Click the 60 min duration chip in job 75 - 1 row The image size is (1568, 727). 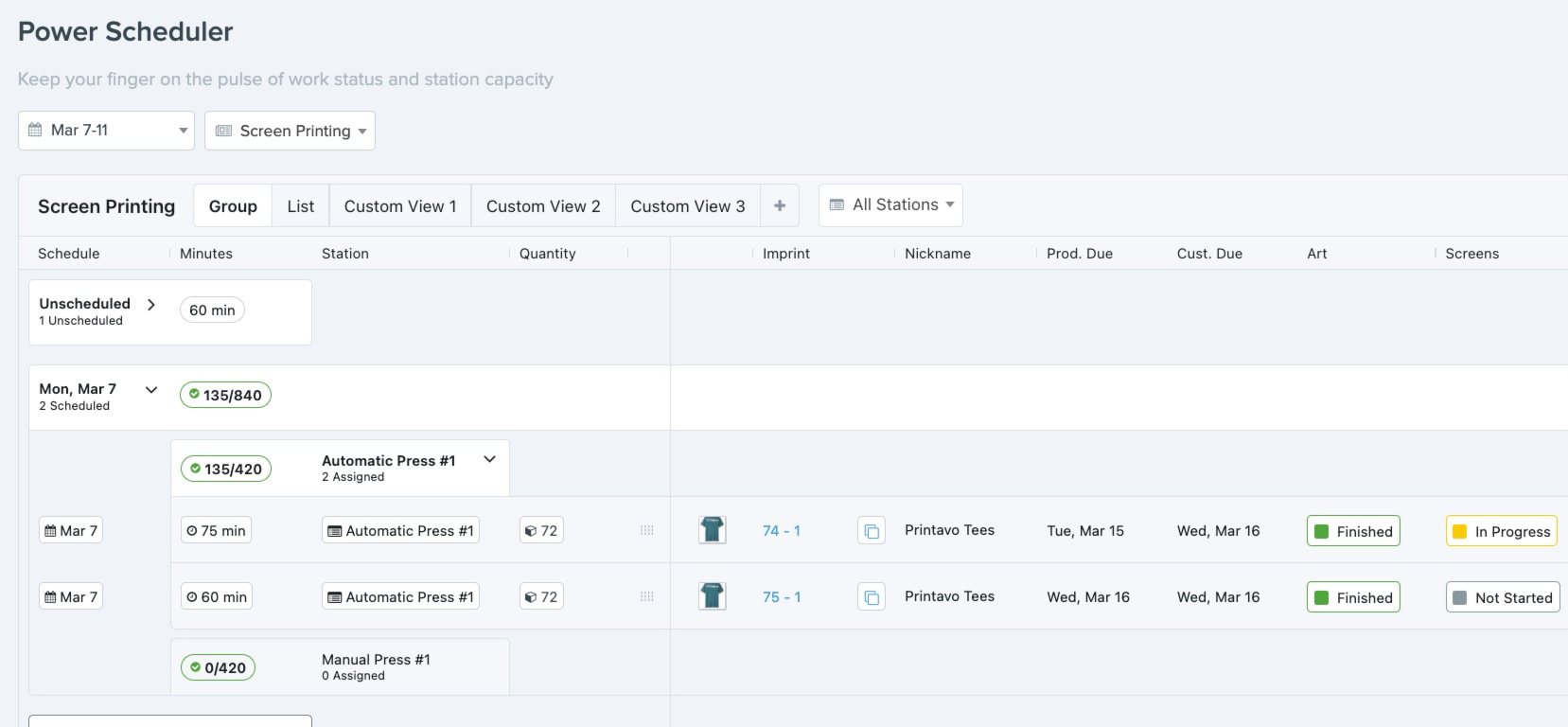(x=217, y=597)
